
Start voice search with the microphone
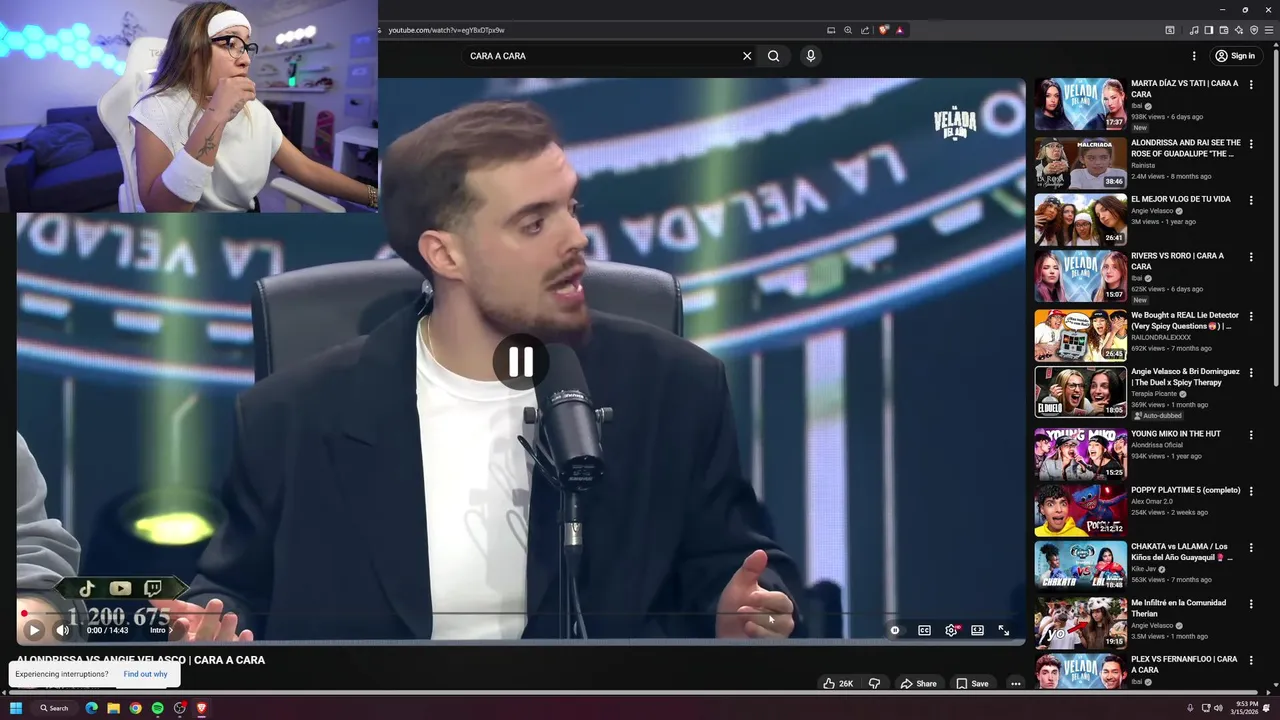click(810, 56)
